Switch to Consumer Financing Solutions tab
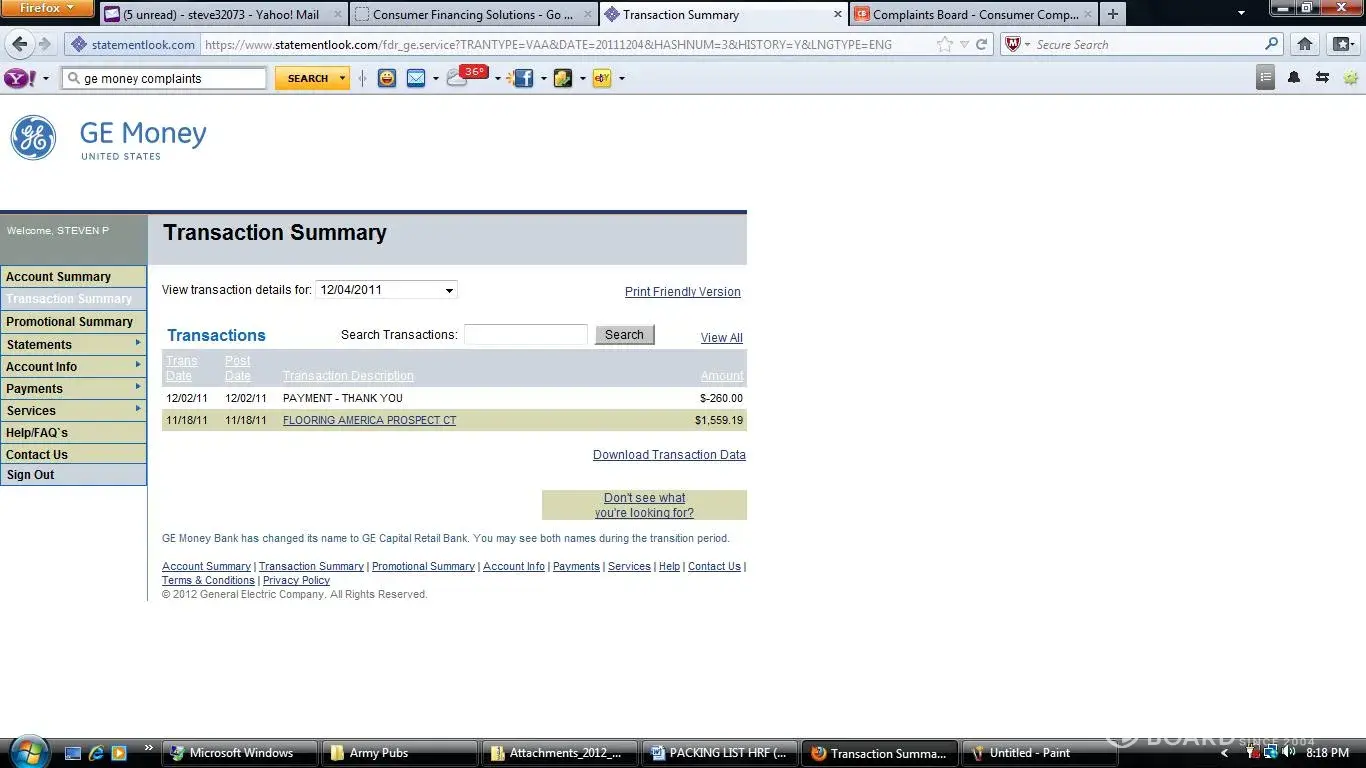1366x768 pixels. [475, 14]
